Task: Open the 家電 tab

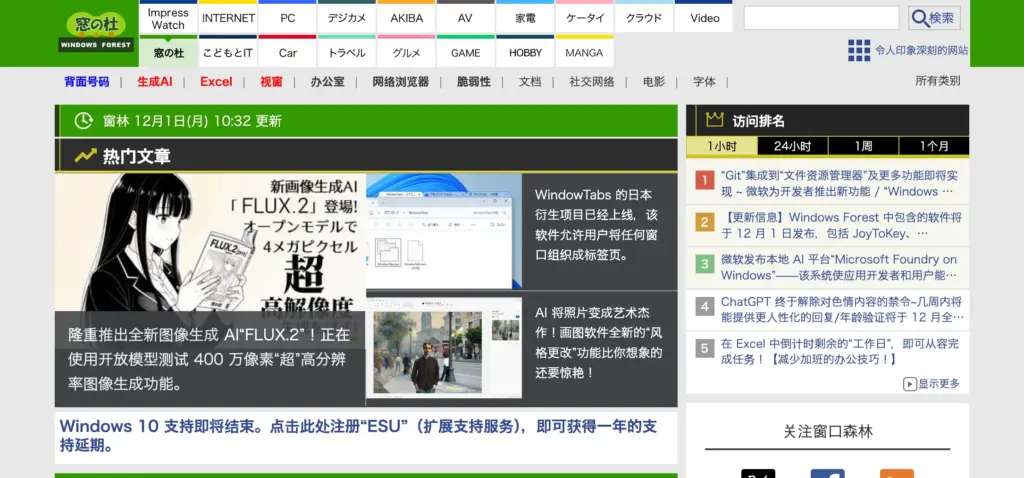Action: (x=525, y=18)
